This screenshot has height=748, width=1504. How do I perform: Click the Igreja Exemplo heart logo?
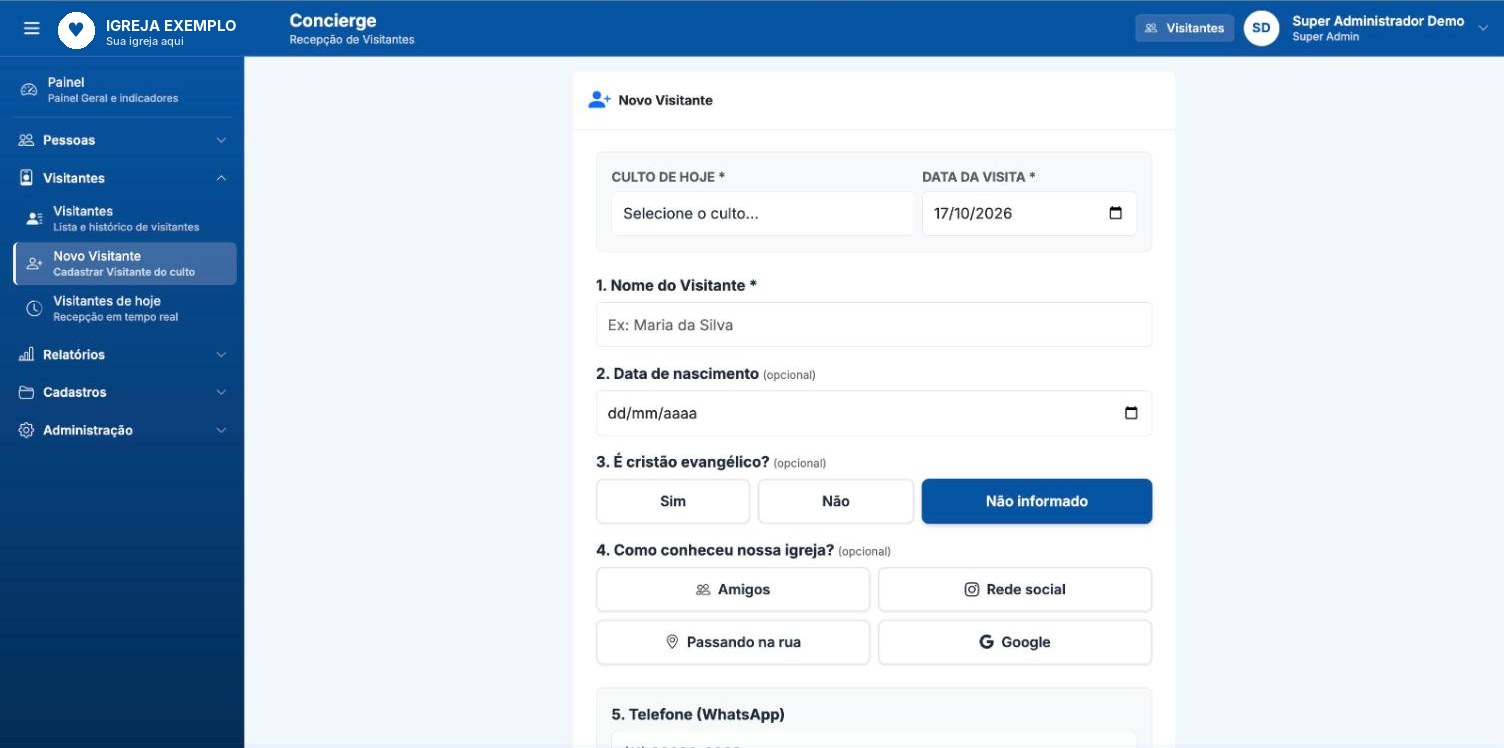(x=76, y=29)
